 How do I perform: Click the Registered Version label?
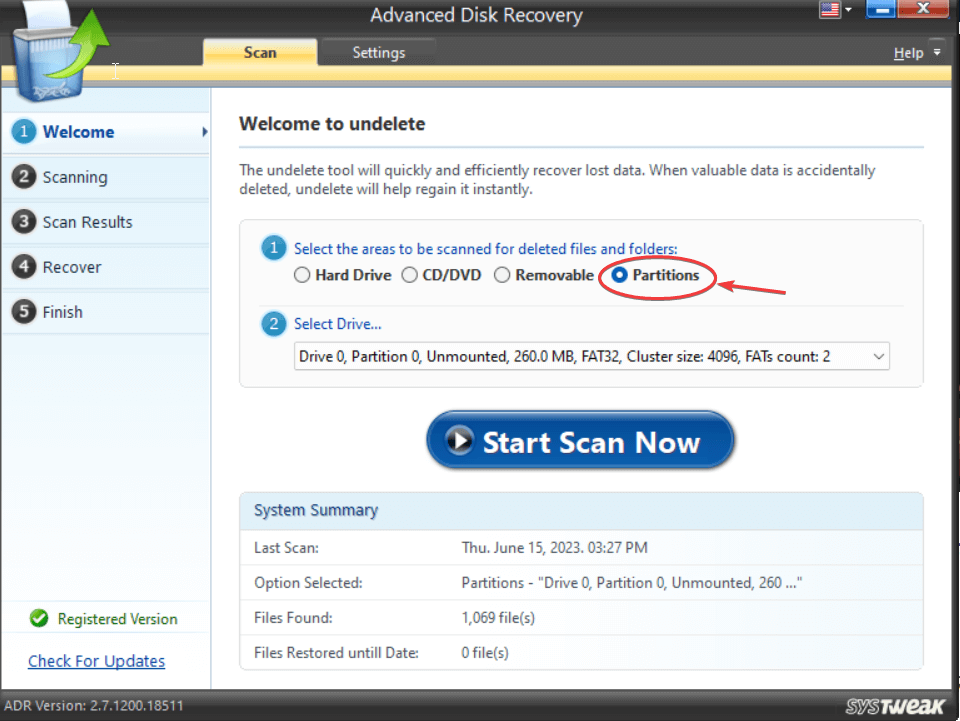[x=118, y=619]
